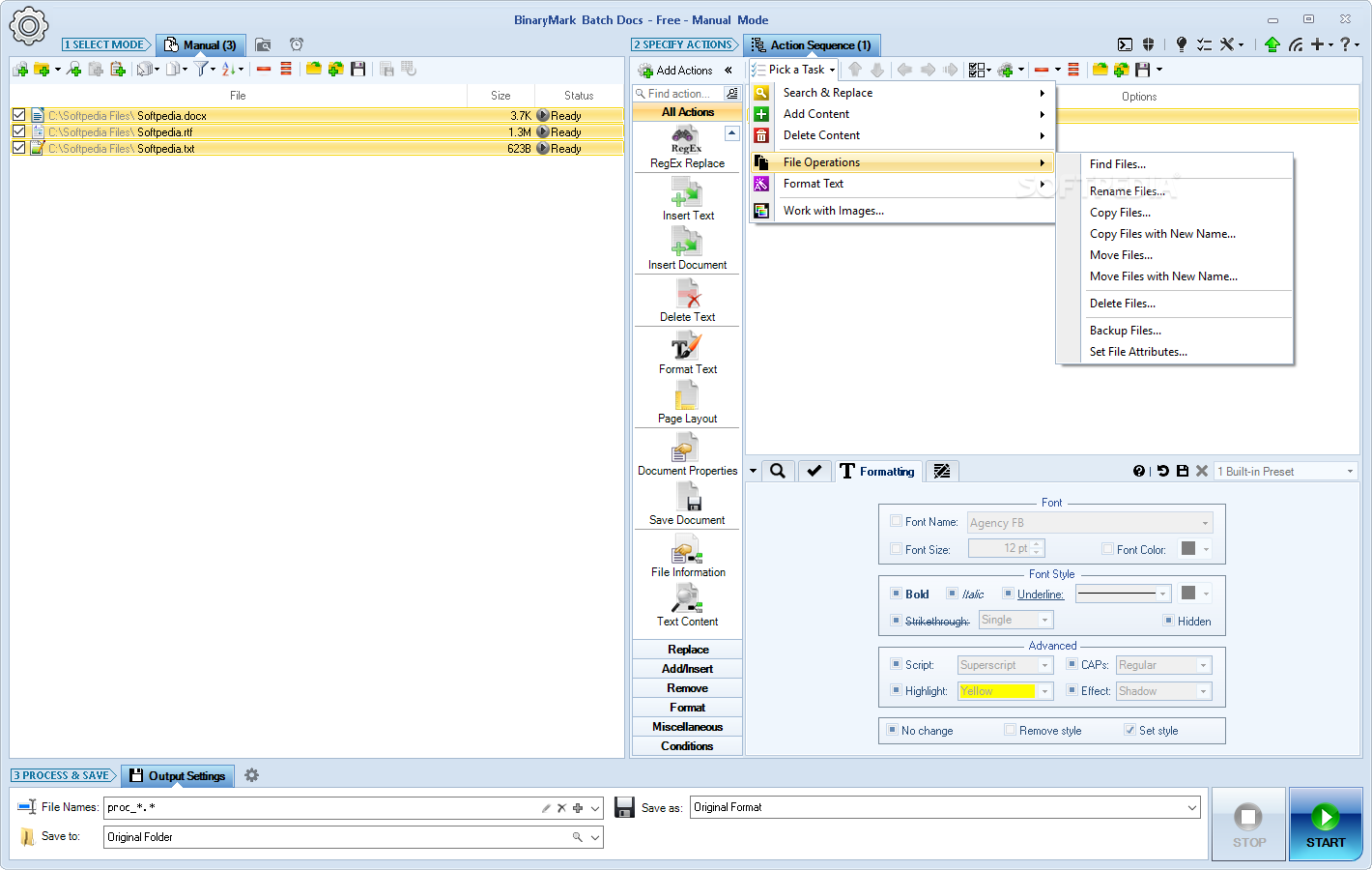Image resolution: width=1372 pixels, height=870 pixels.
Task: Open the Search & Replace submenu
Action: [901, 93]
